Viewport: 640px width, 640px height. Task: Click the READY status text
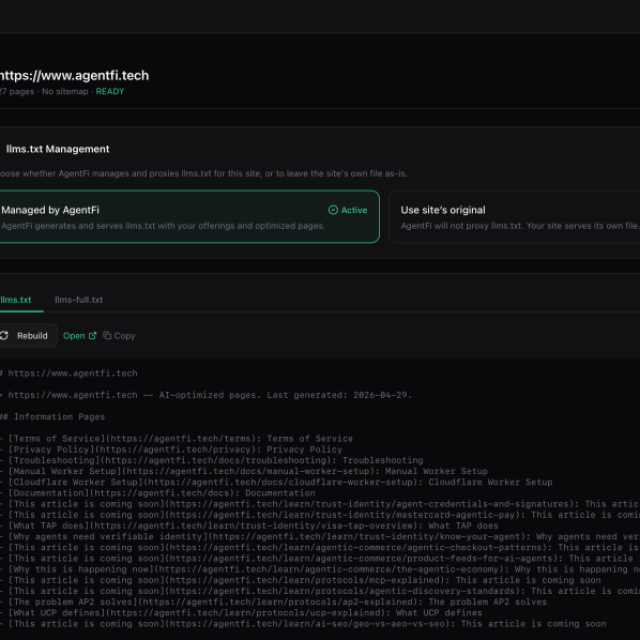(x=110, y=91)
